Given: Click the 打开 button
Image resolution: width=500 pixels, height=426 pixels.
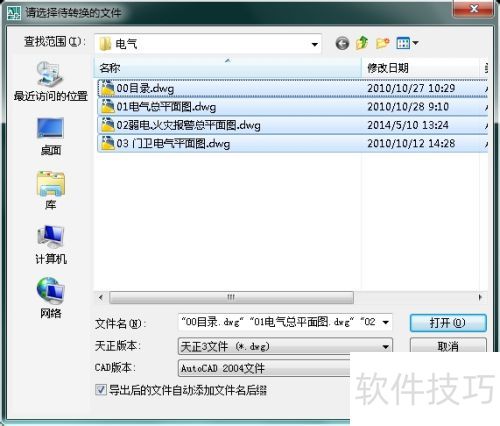Looking at the screenshot, I should (448, 323).
